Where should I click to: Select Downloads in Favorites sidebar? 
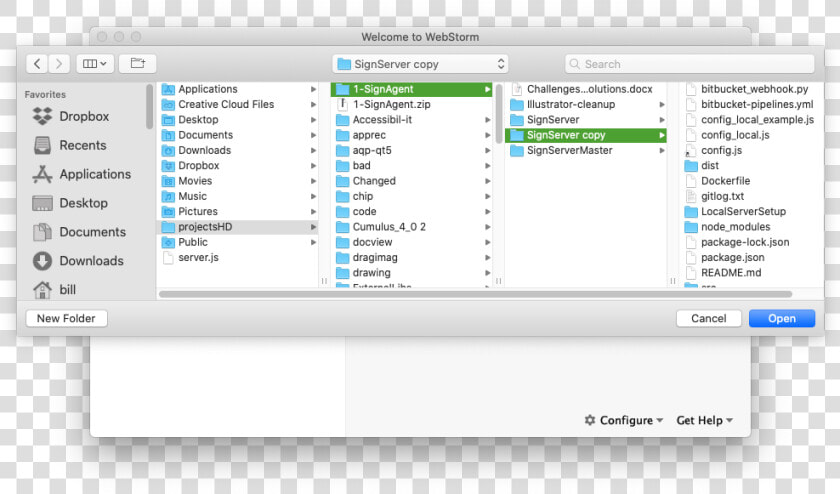click(78, 261)
